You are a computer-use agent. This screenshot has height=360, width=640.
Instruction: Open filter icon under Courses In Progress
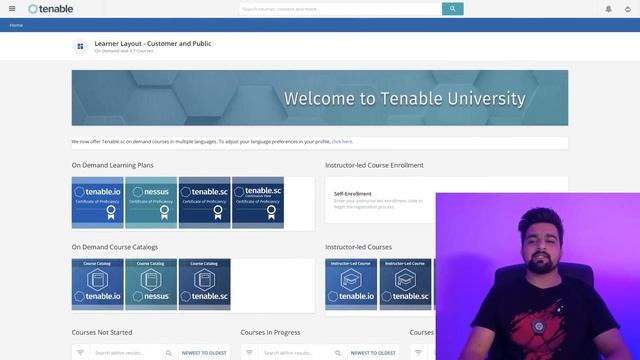click(x=249, y=353)
